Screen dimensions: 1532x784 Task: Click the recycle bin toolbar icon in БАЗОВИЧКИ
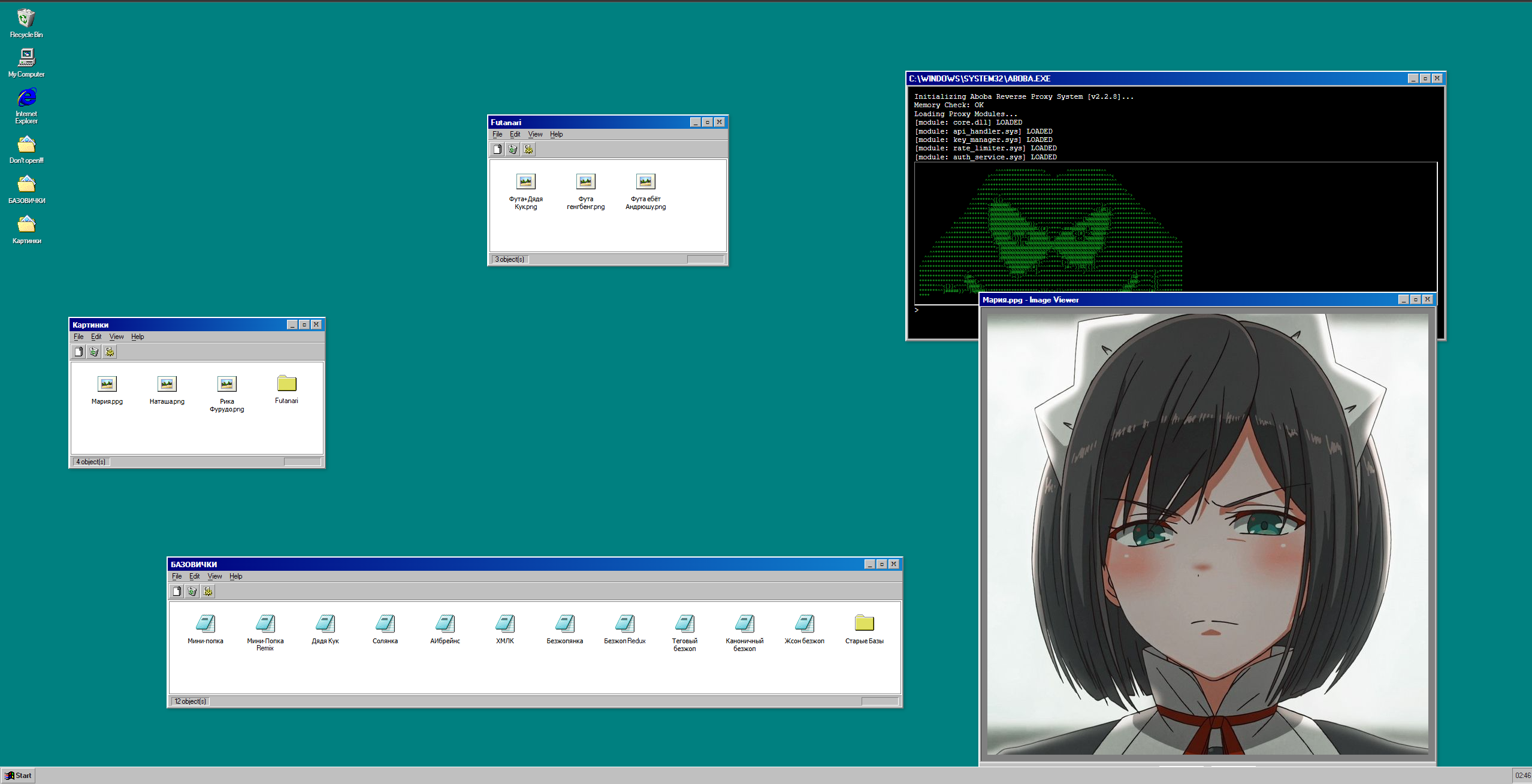[x=192, y=591]
